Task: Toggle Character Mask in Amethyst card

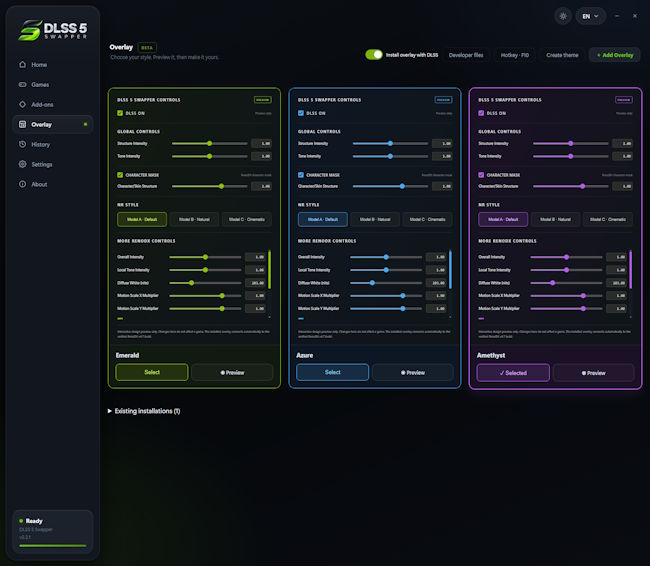Action: tap(481, 175)
